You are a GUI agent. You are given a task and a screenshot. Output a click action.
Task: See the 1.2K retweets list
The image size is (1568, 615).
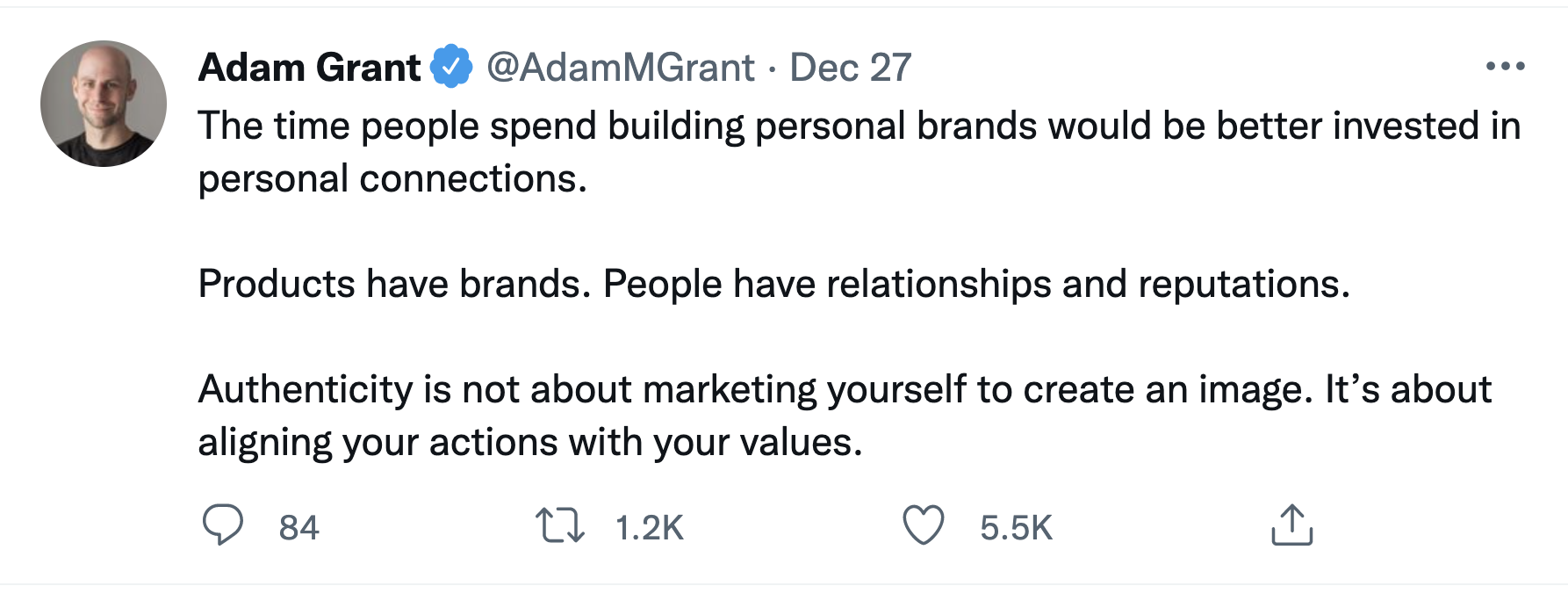pyautogui.click(x=648, y=527)
